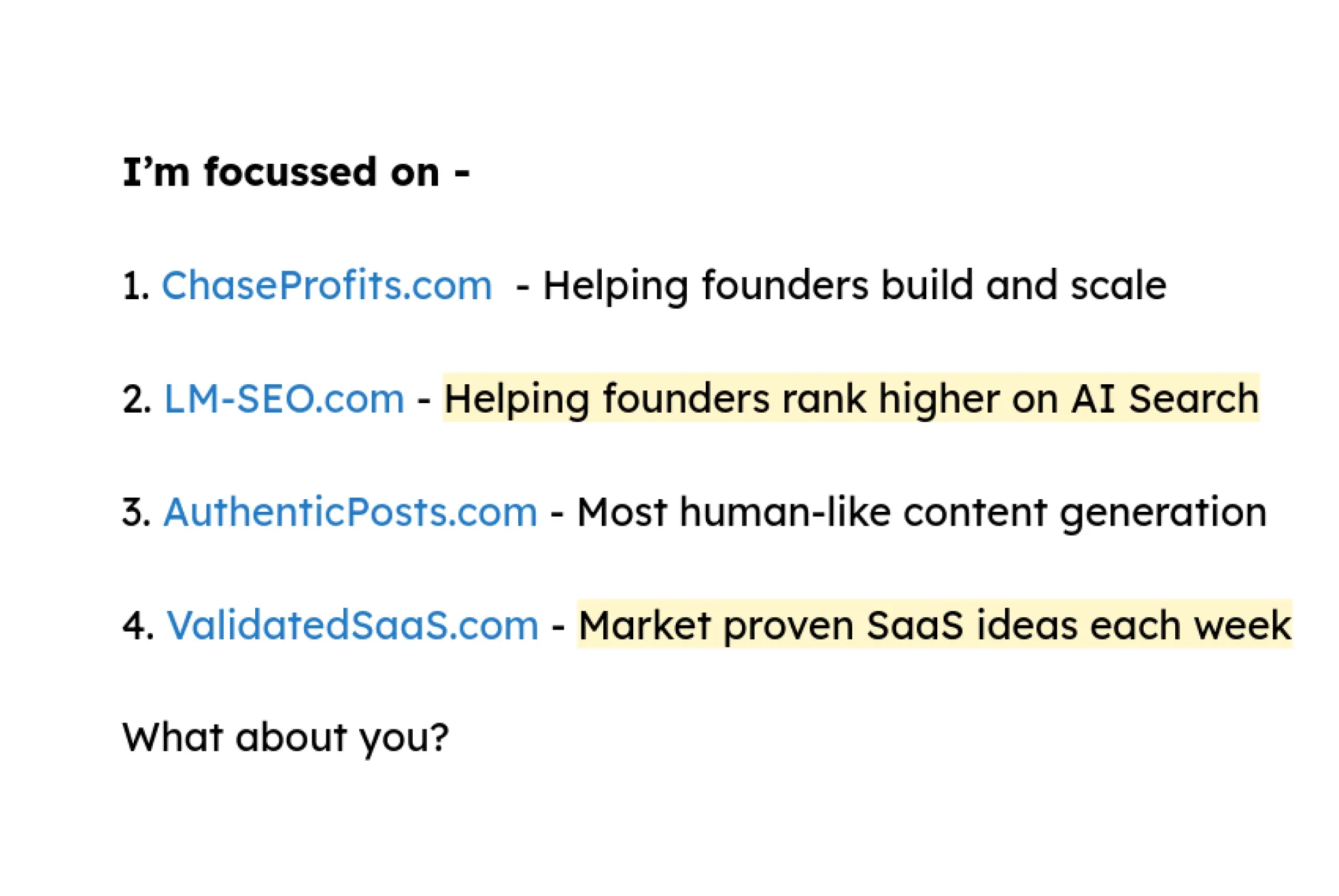Open the LM-SEO.com link
The width and height of the screenshot is (1339, 896).
pyautogui.click(x=284, y=399)
